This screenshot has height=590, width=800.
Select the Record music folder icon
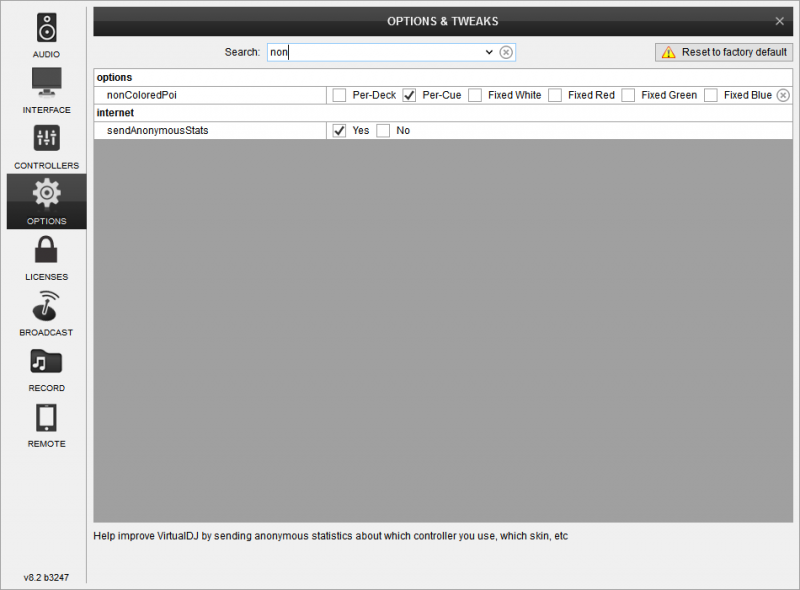click(46, 362)
